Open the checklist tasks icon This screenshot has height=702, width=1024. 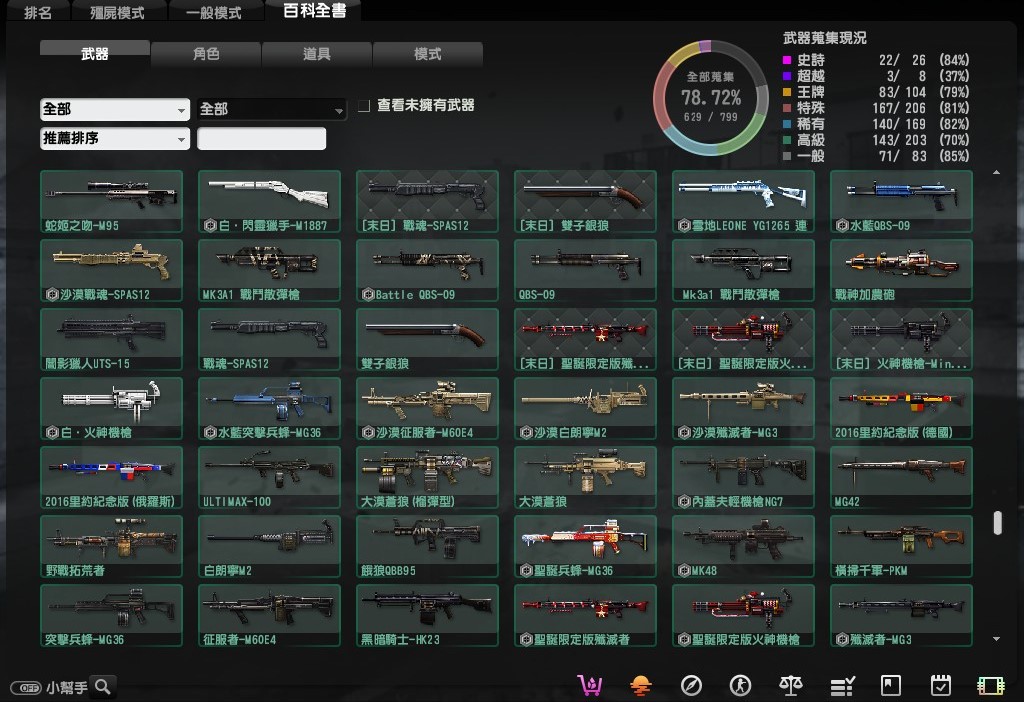(842, 685)
